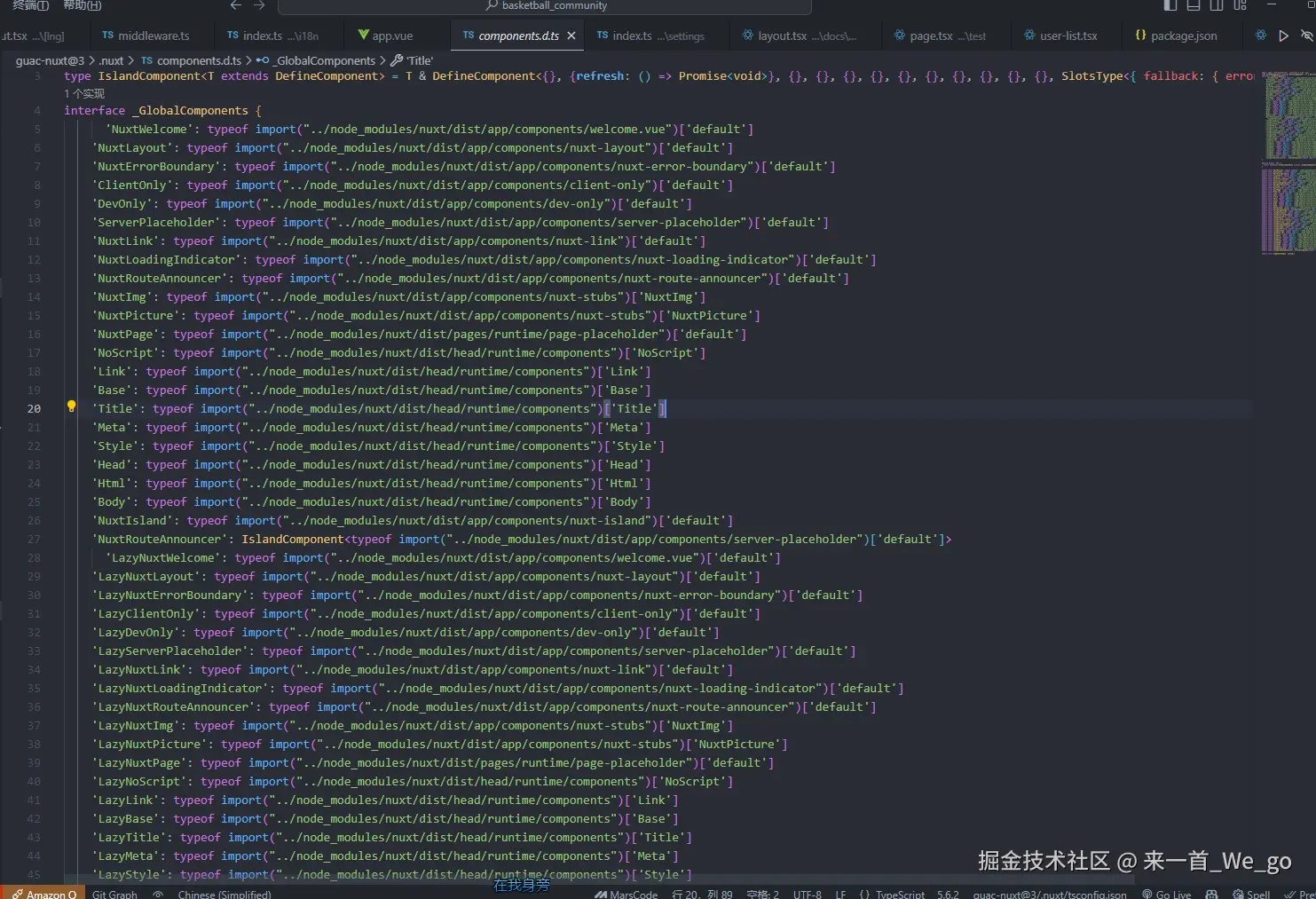
Task: Click the React icon in the editor toolbar
Action: pos(1261,35)
